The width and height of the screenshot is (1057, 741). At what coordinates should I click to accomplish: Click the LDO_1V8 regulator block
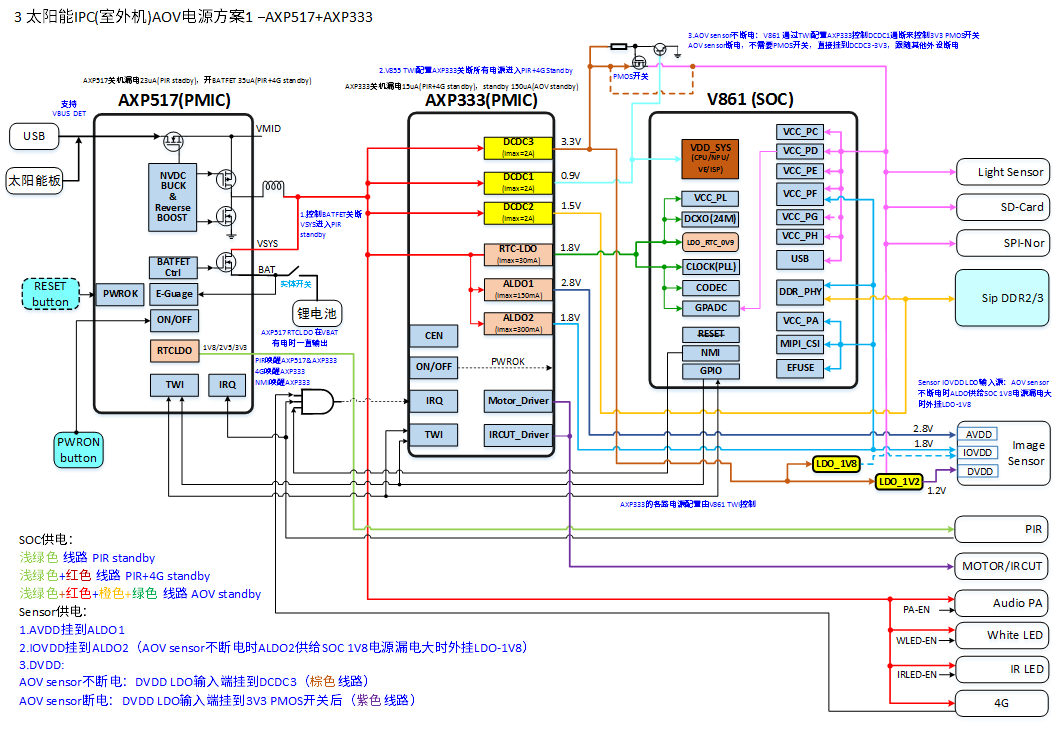837,464
